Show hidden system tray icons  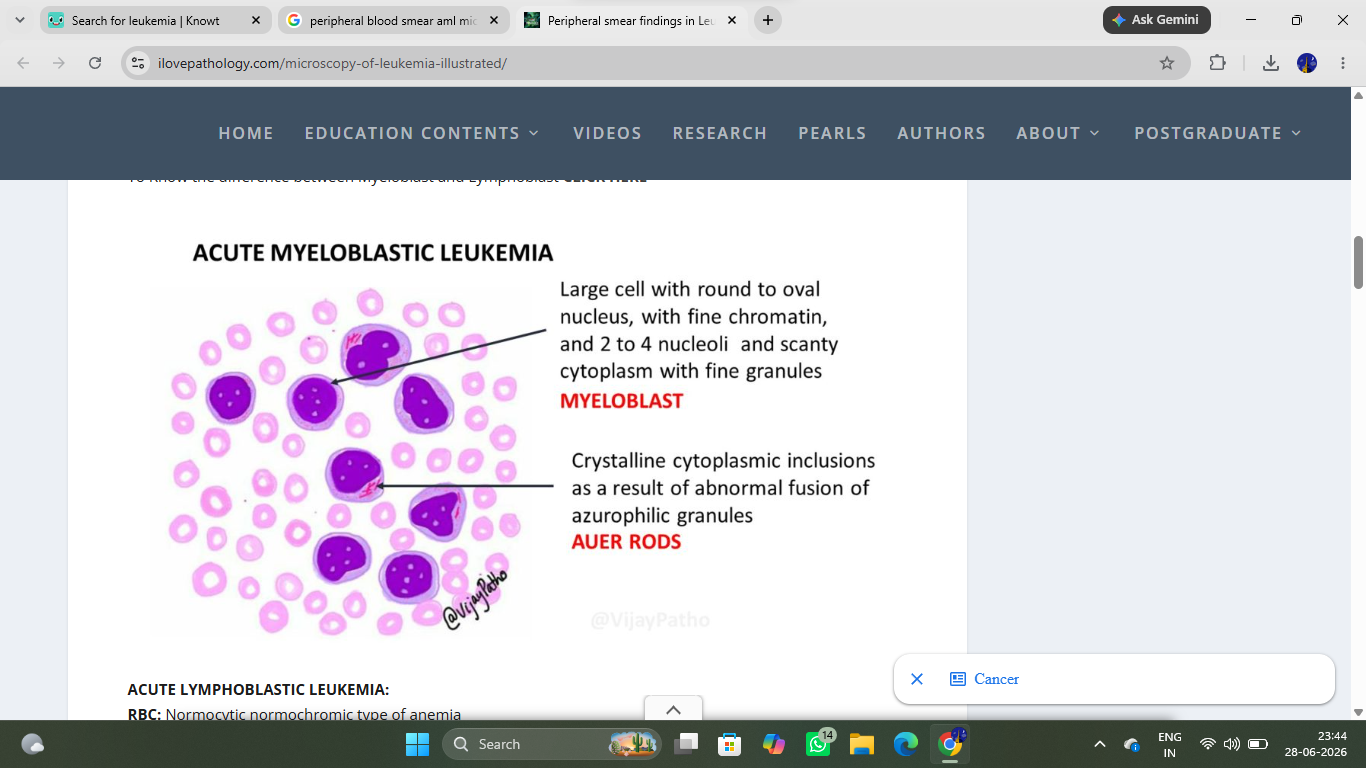click(1100, 744)
